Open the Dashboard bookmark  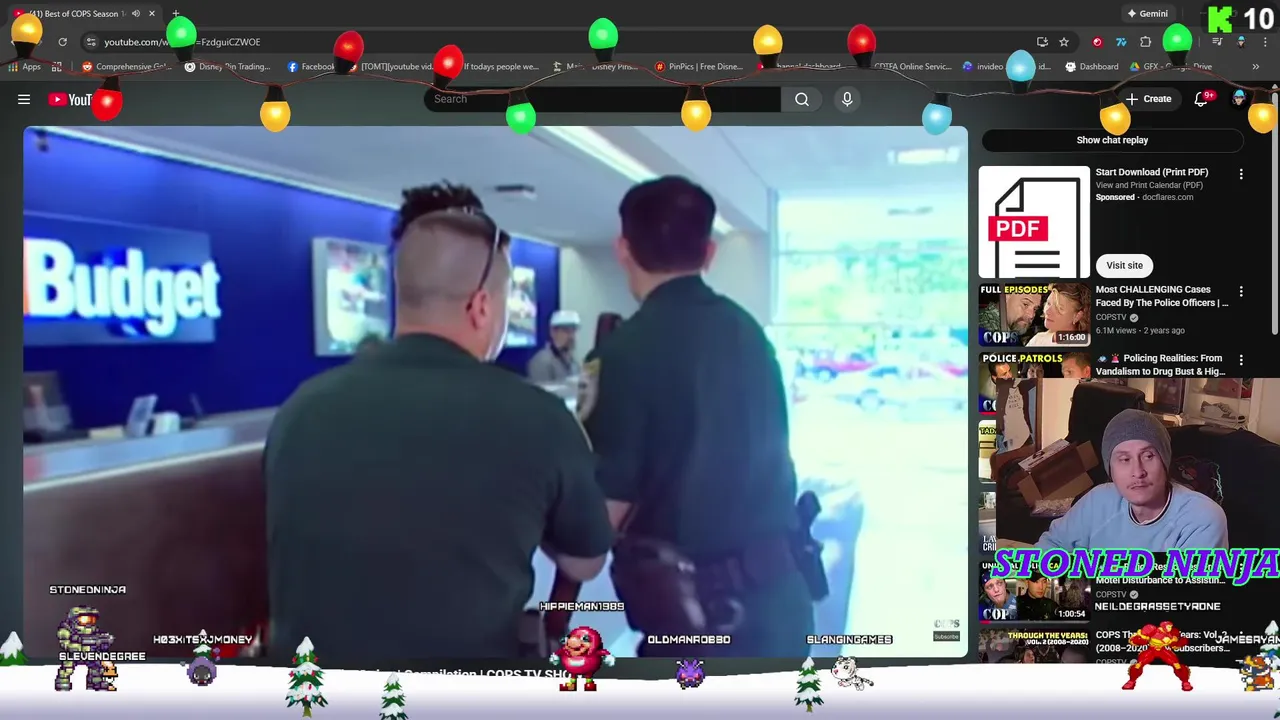[1092, 67]
